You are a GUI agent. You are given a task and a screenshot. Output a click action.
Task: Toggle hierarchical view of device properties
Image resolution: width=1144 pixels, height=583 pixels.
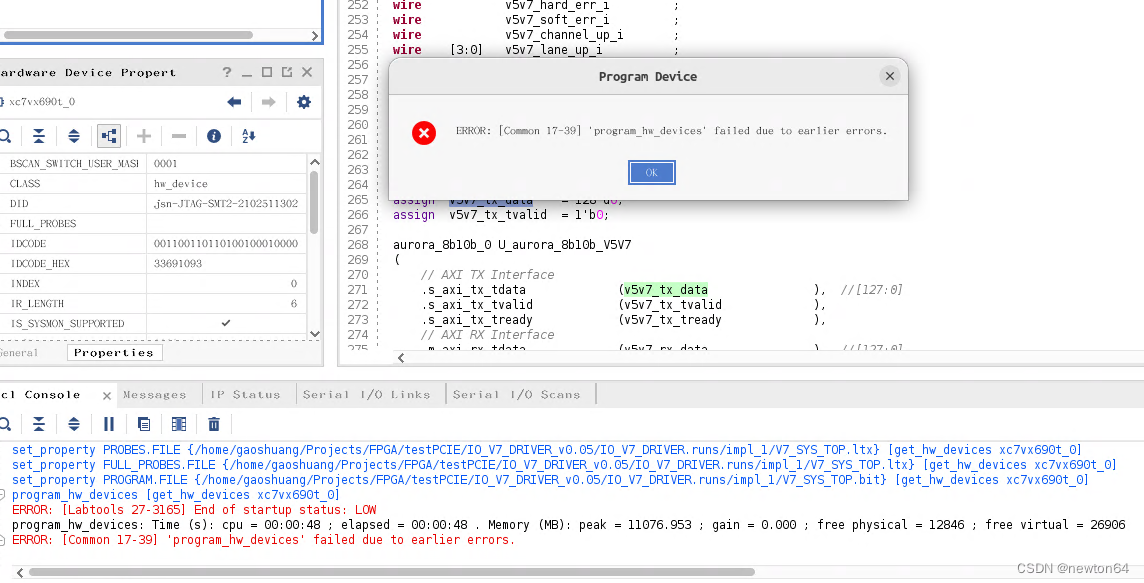coord(108,136)
